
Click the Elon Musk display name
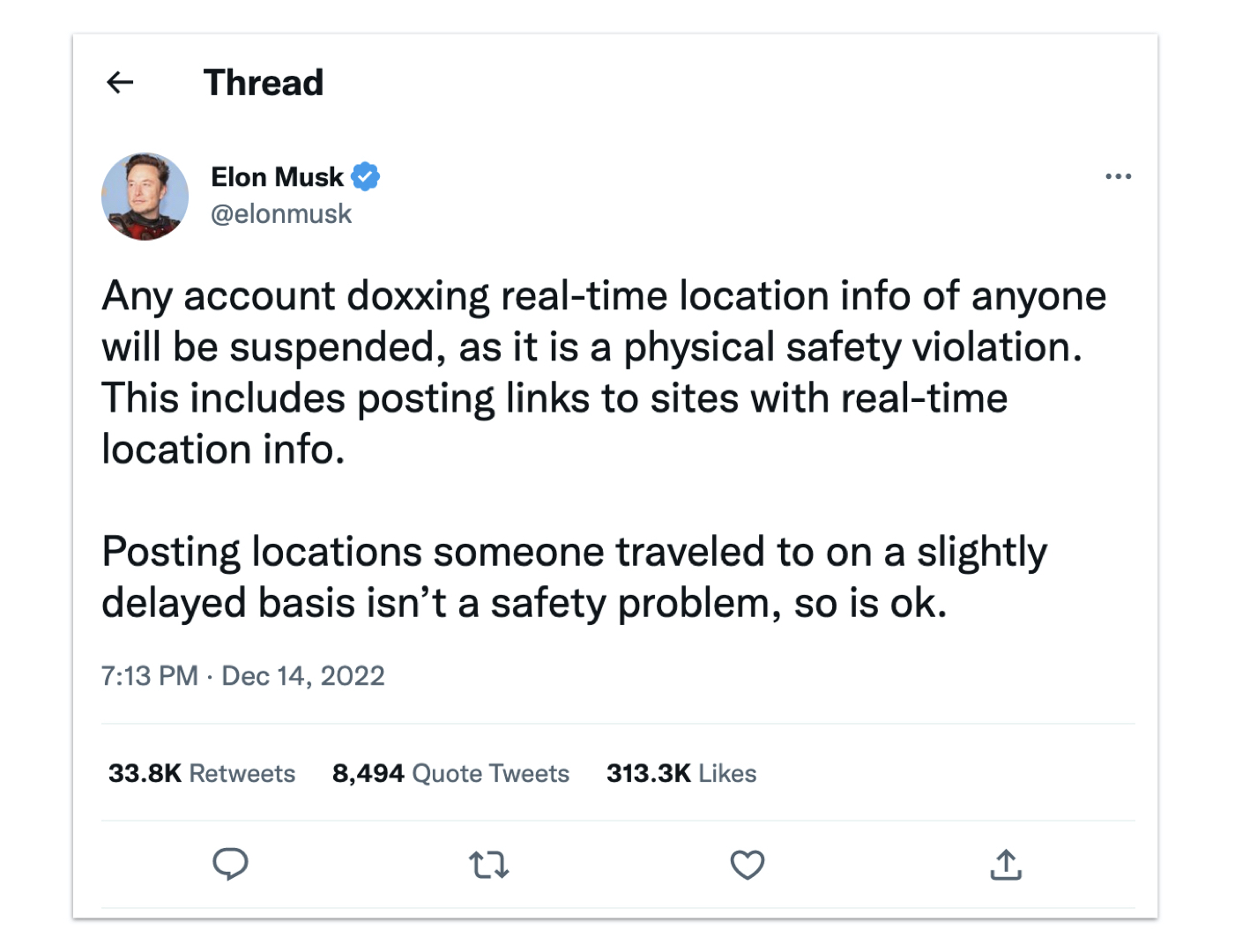click(x=278, y=176)
